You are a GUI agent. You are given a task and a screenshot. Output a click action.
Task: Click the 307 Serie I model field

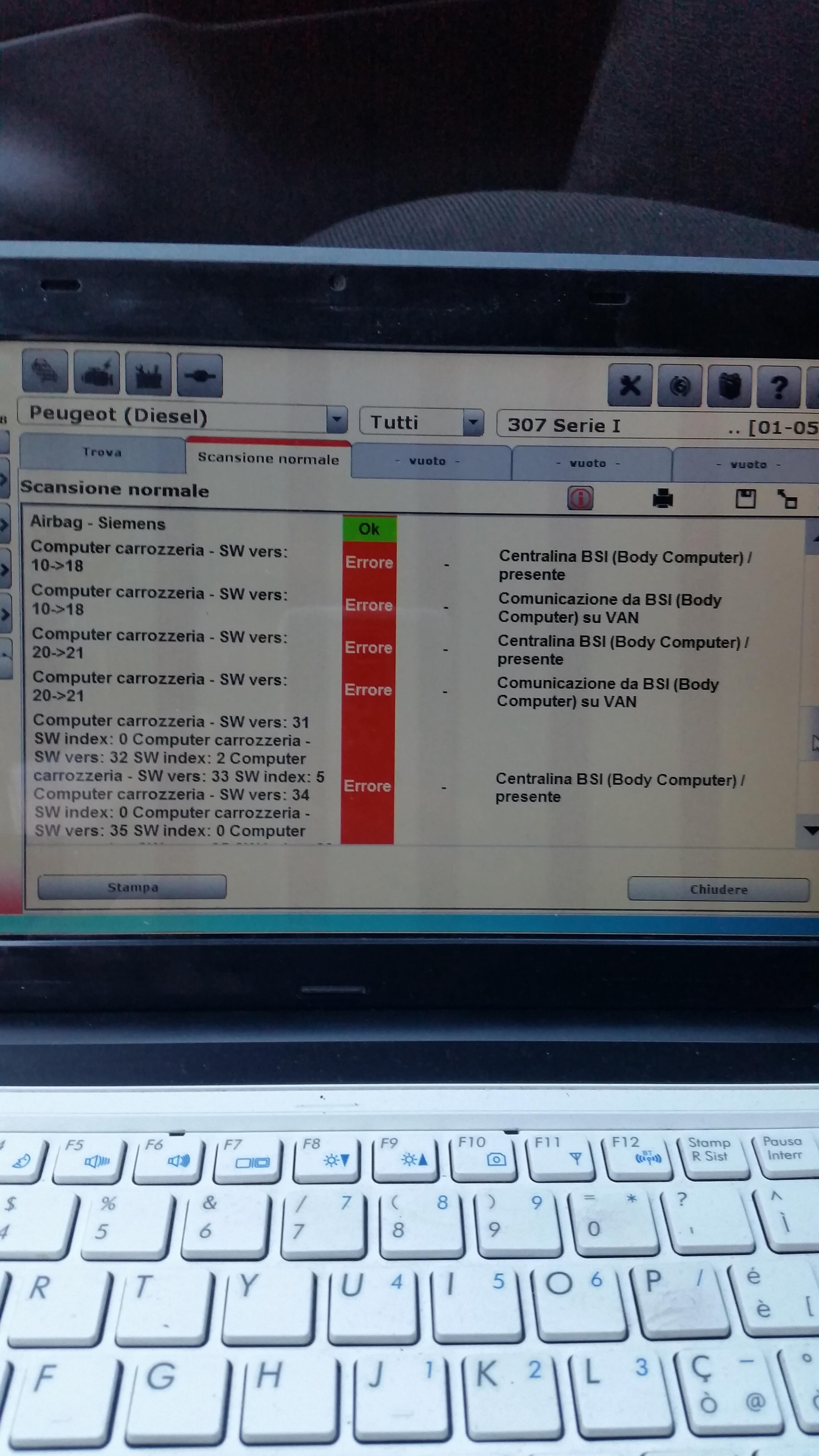coord(657,425)
